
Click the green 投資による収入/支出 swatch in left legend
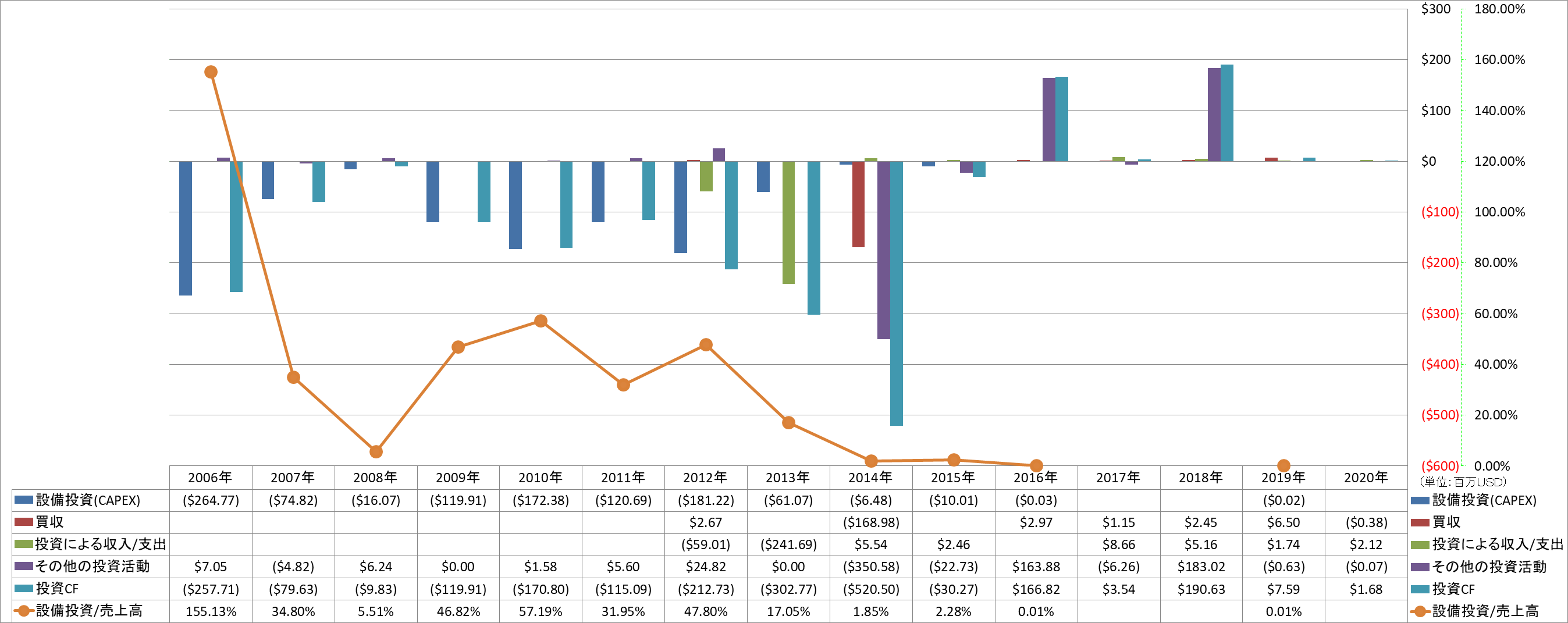[23, 544]
